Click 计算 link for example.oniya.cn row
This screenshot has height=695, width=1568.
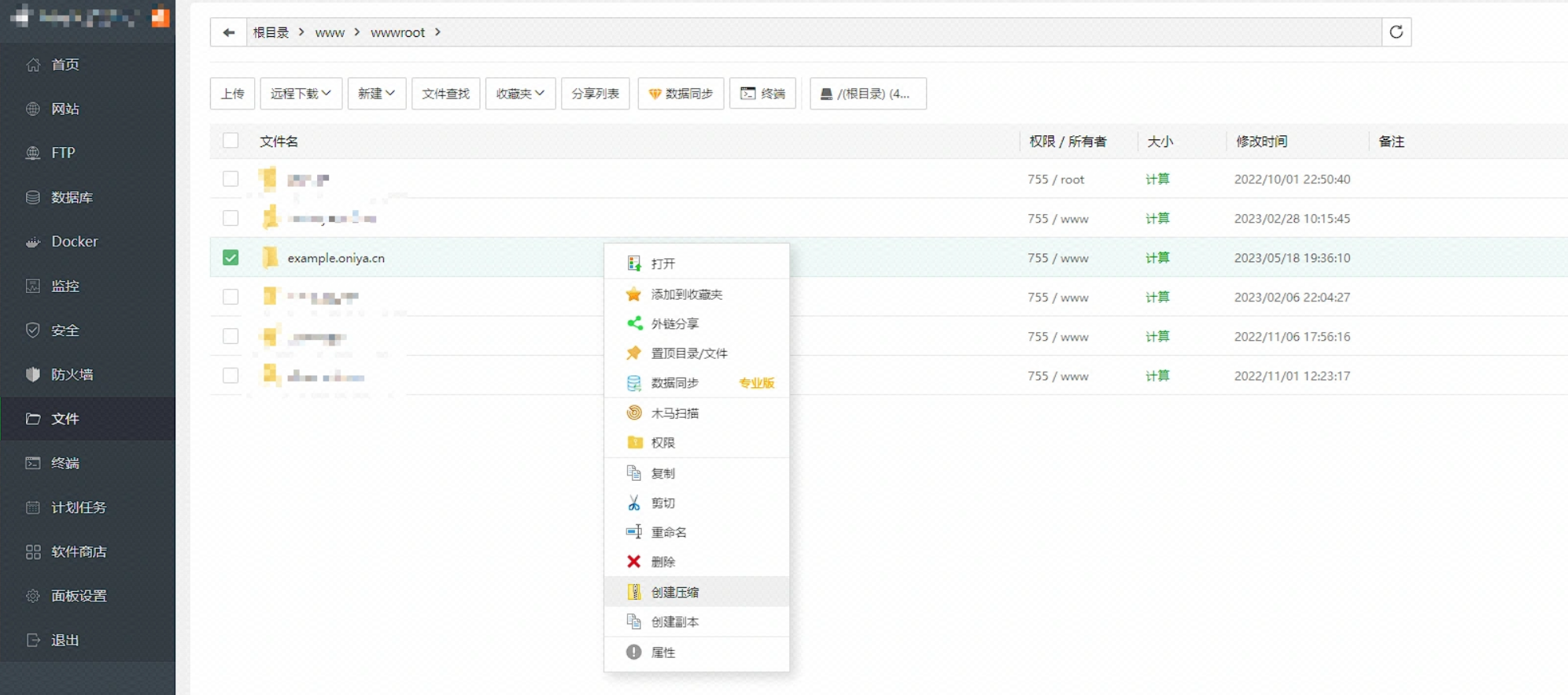coord(1157,258)
